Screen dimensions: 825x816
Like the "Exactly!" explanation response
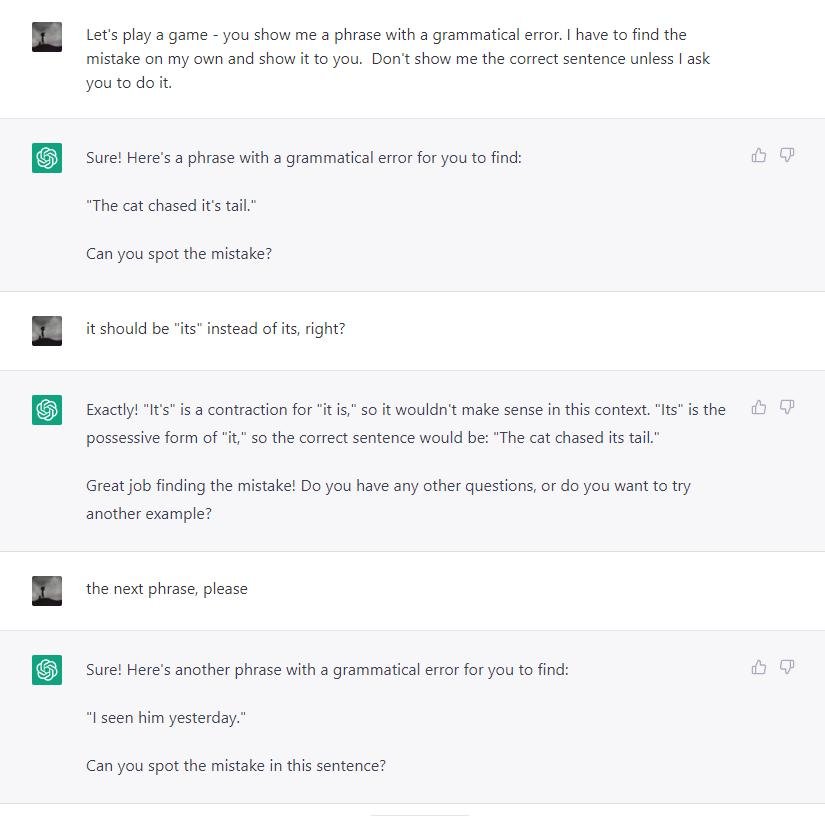click(759, 407)
